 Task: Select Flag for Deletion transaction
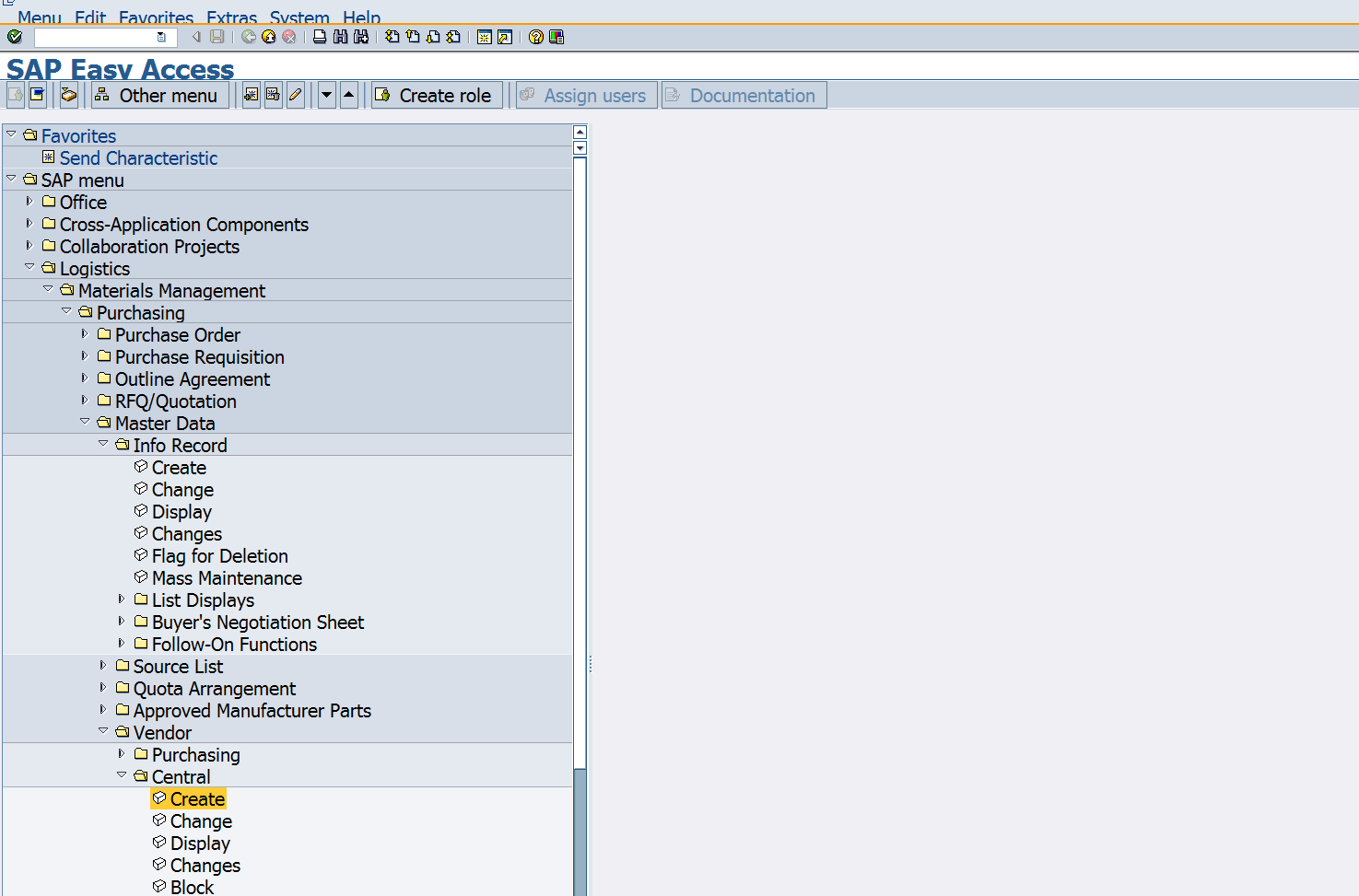pyautogui.click(x=219, y=556)
